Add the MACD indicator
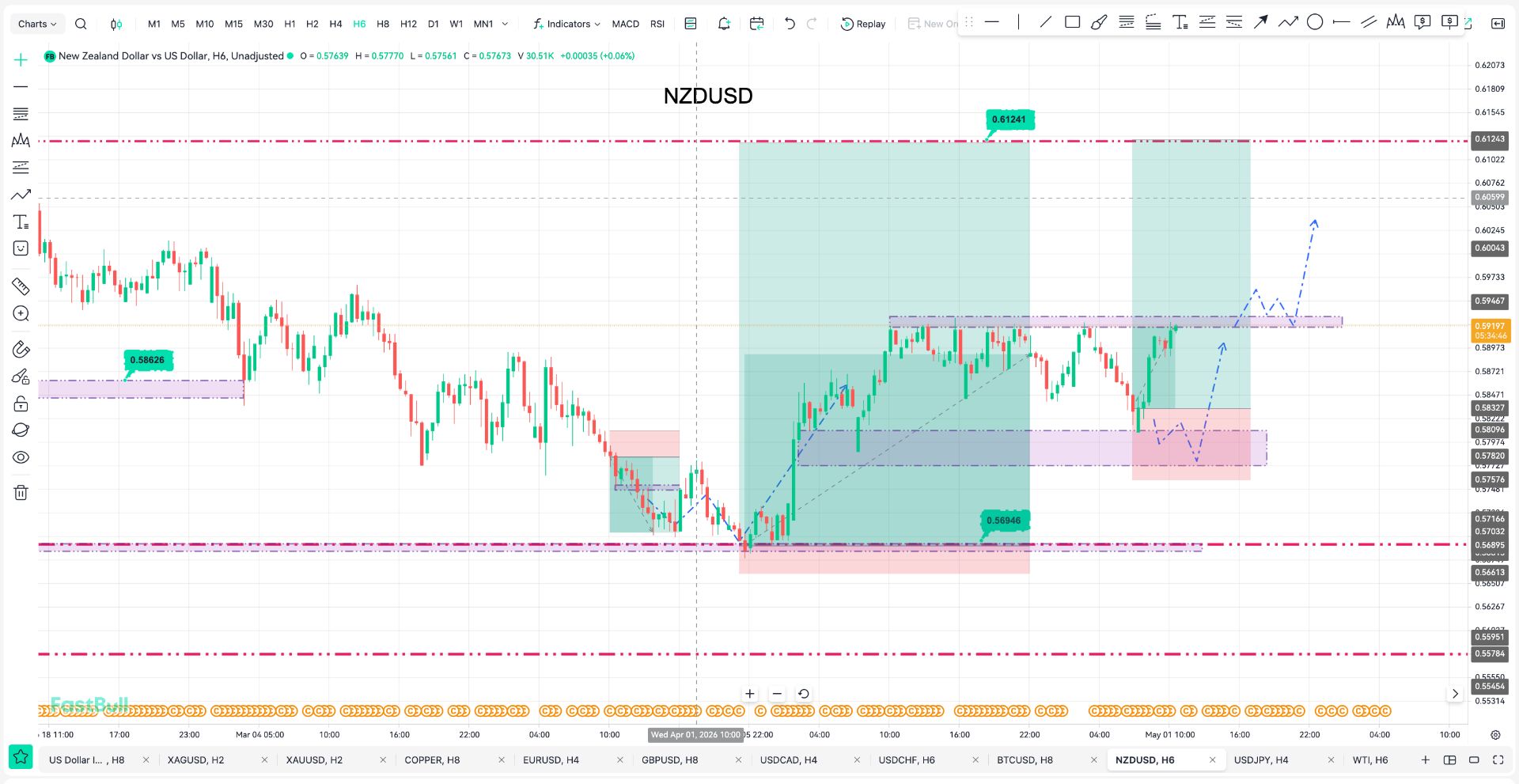Viewport: 1519px width, 784px height. coord(625,24)
